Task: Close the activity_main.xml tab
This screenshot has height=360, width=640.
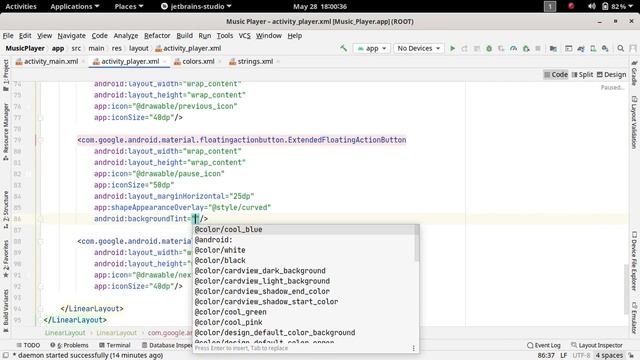Action: [83, 62]
